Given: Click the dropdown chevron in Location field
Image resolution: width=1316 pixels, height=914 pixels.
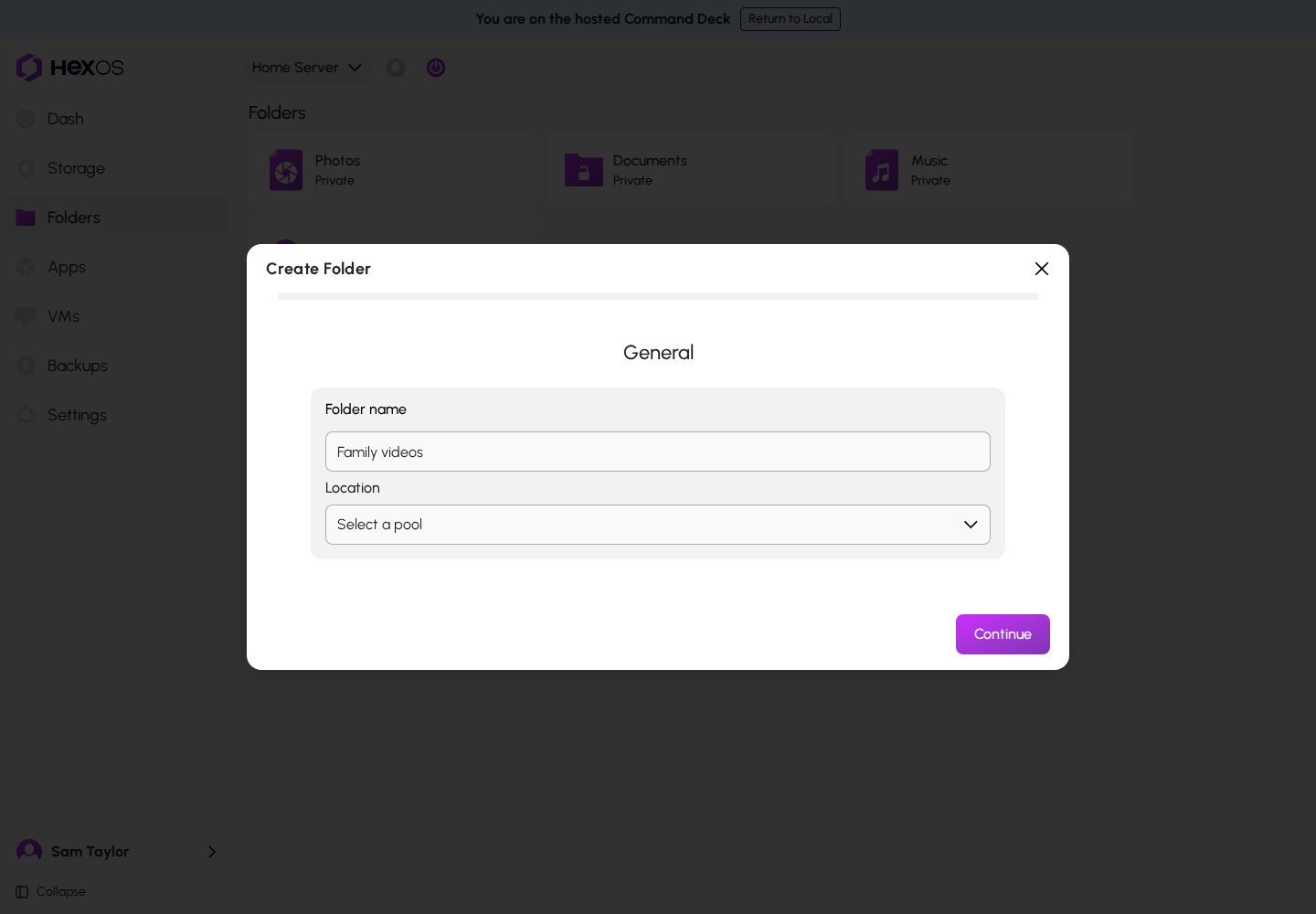Looking at the screenshot, I should tap(971, 525).
